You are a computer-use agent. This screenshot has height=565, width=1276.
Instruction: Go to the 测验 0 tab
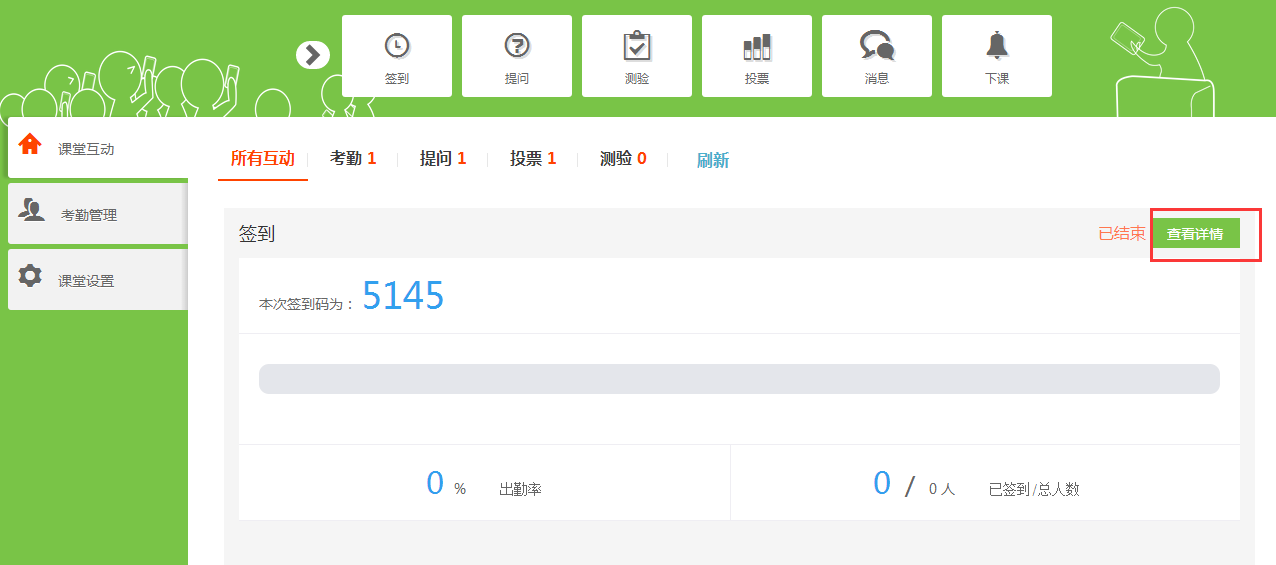(623, 158)
